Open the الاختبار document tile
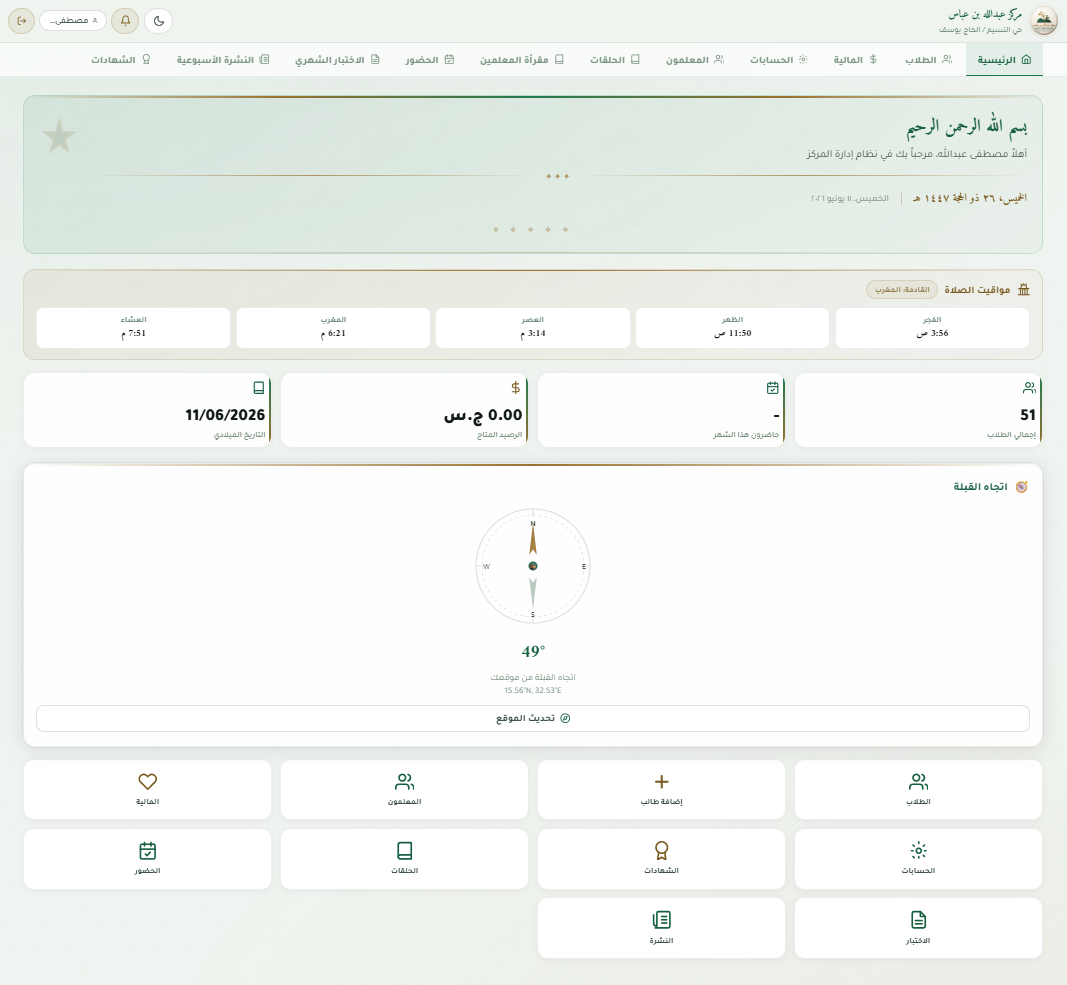The image size is (1067, 985). 919,928
